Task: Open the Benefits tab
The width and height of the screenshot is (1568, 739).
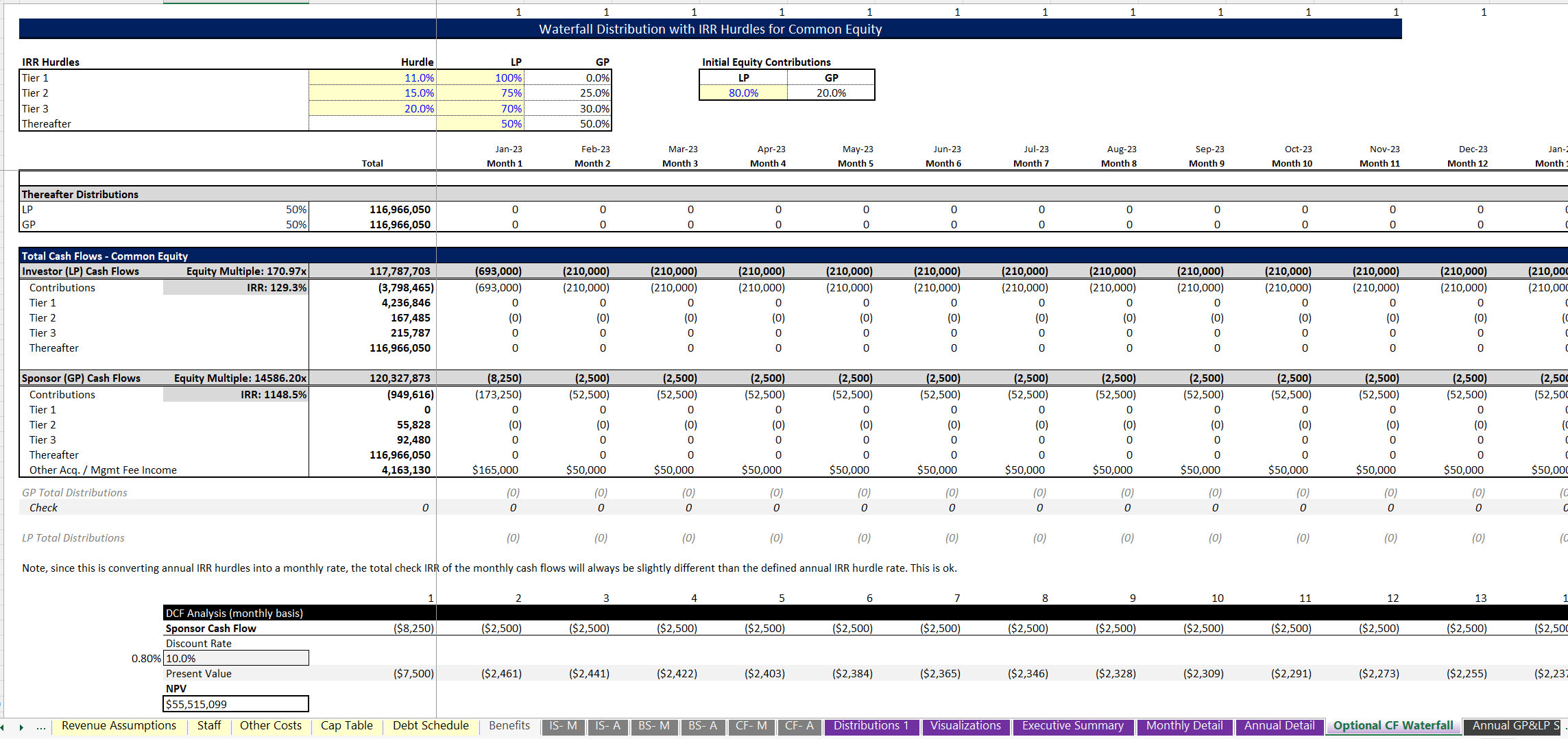Action: tap(508, 726)
